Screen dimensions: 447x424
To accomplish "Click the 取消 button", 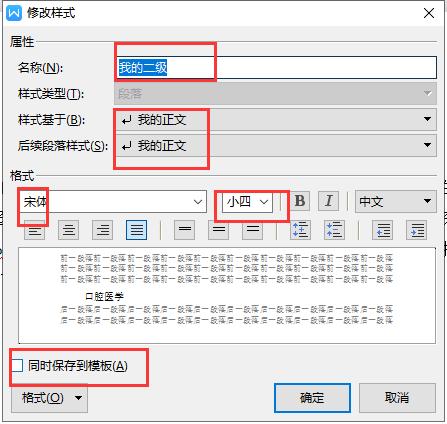I will 397,398.
